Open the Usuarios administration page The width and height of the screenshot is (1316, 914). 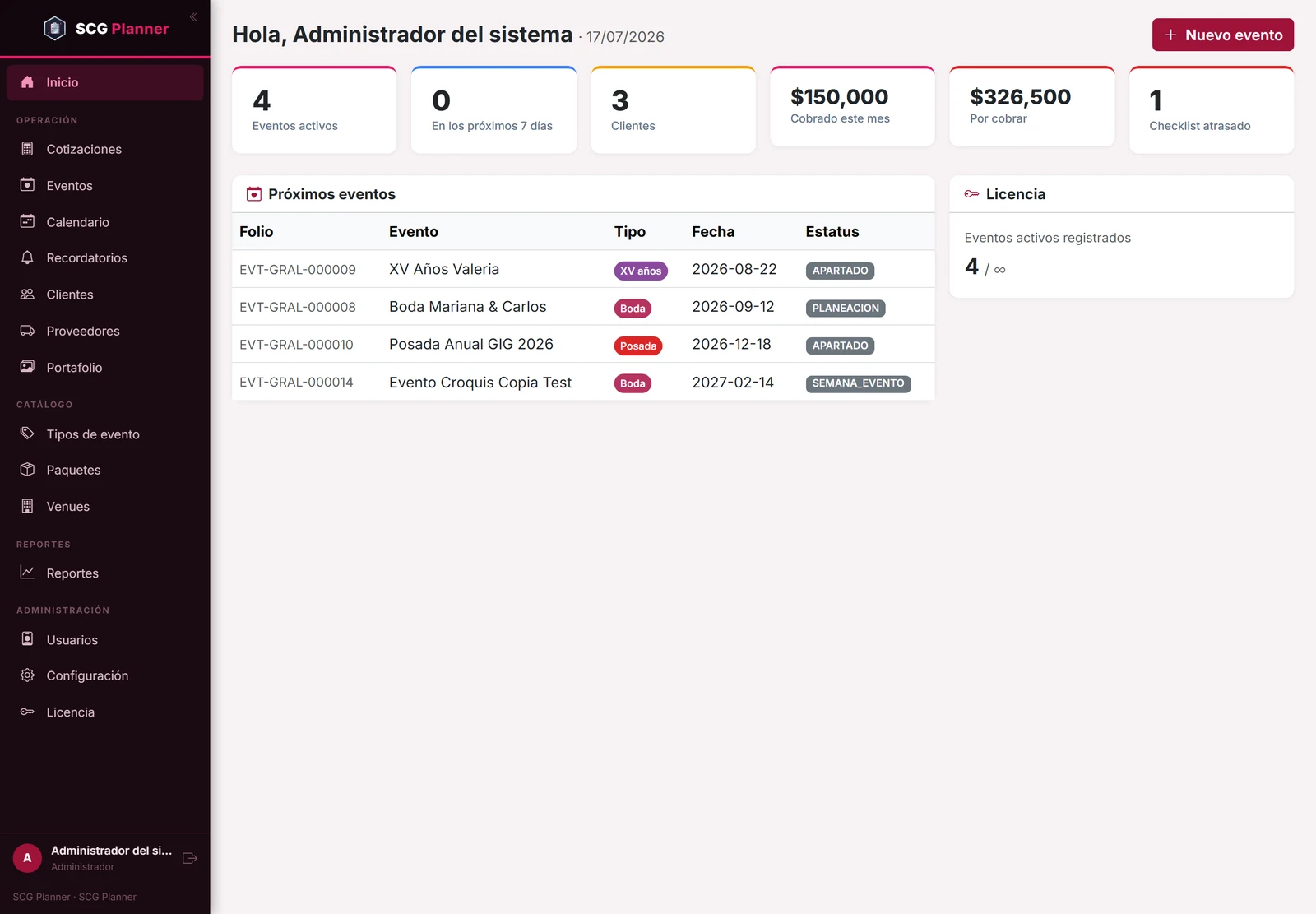point(105,639)
